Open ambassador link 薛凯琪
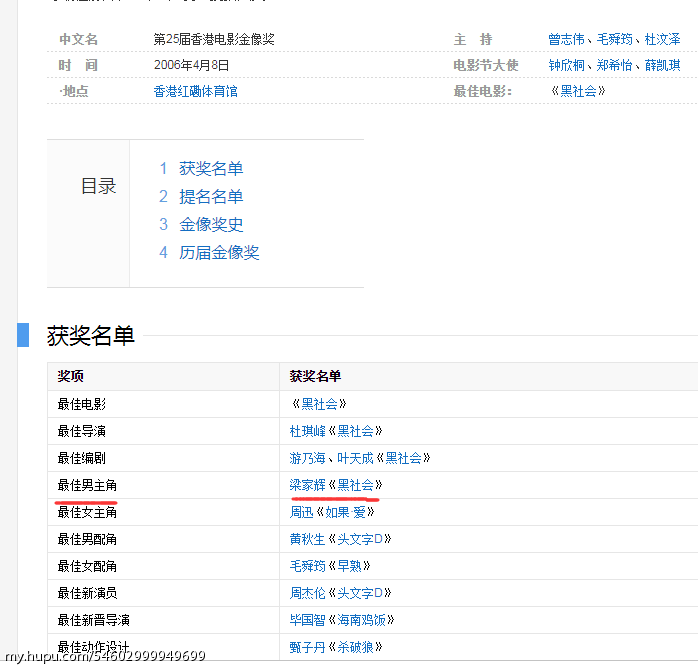Image resolution: width=698 pixels, height=667 pixels. (662, 65)
